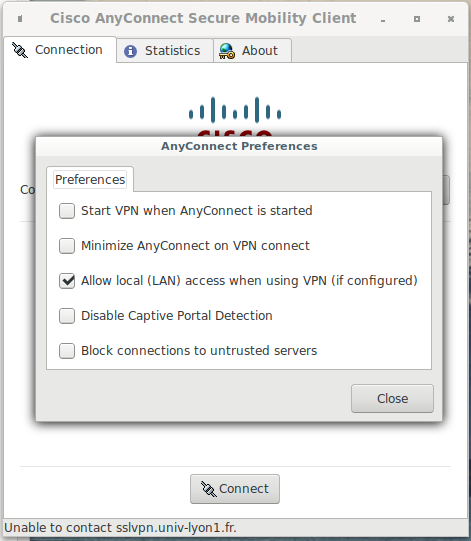Close the Cisco AnyConnect main window
The height and width of the screenshot is (541, 471).
point(451,19)
